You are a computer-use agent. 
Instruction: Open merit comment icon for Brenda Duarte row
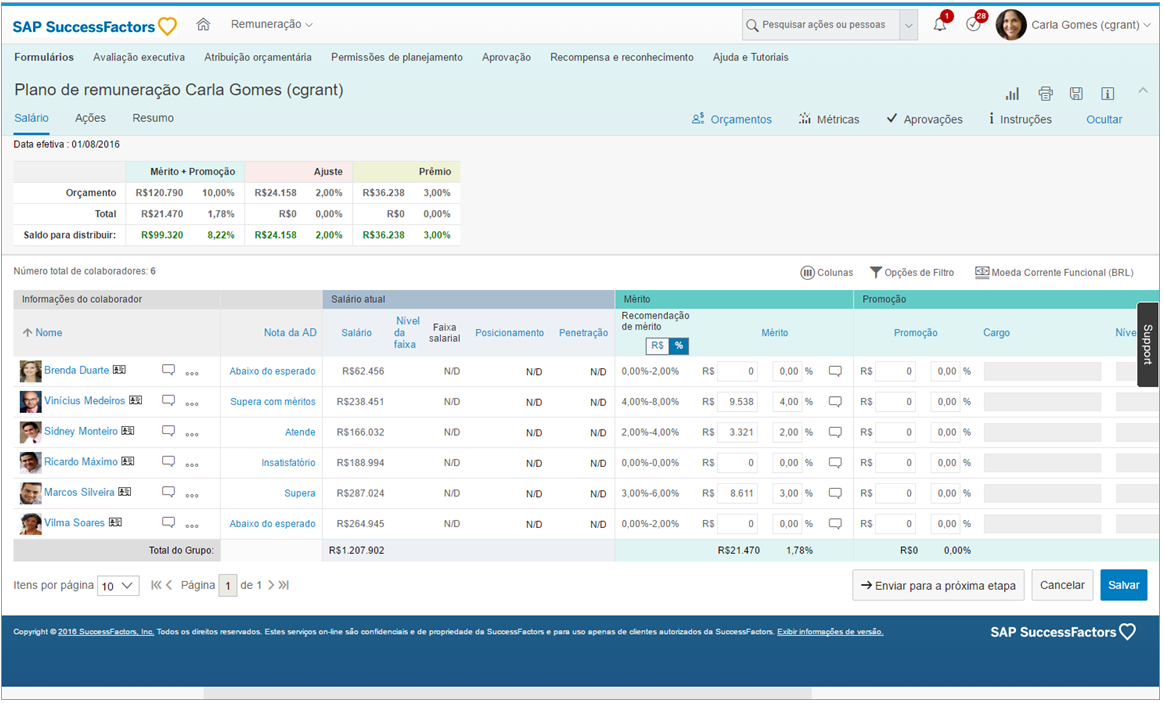point(835,371)
